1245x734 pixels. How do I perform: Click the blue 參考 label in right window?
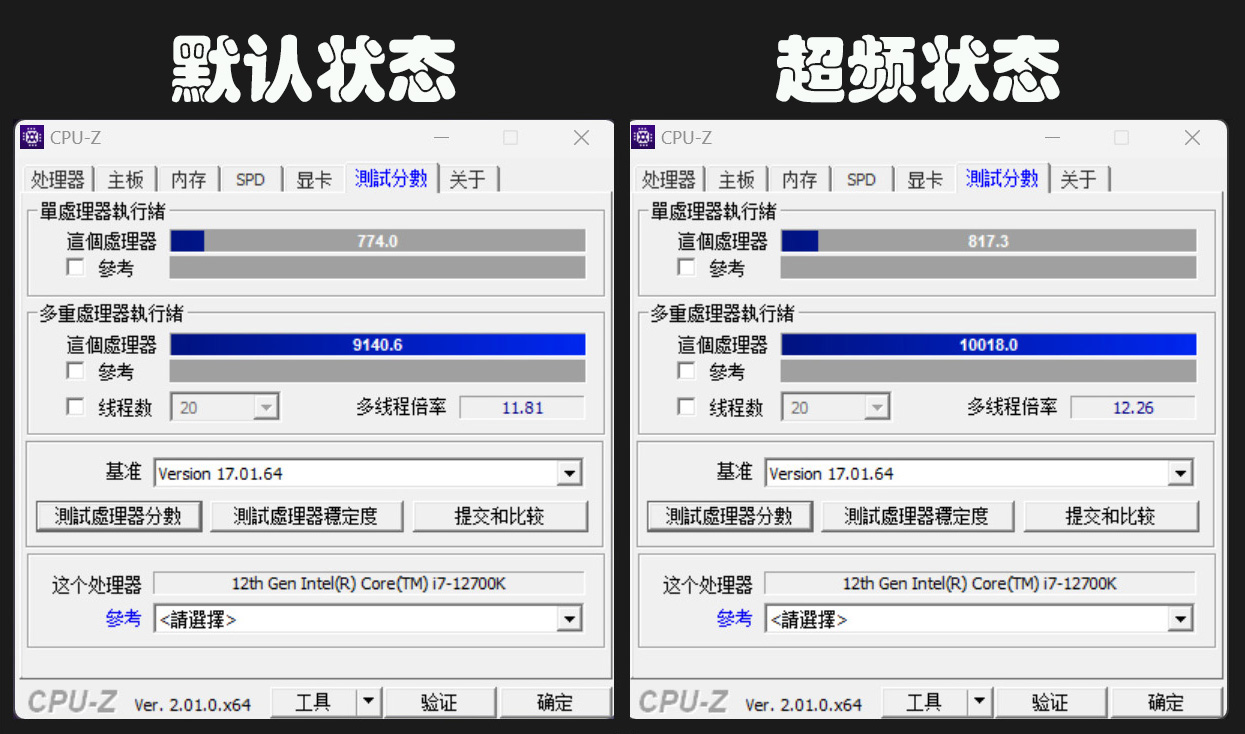[x=734, y=618]
